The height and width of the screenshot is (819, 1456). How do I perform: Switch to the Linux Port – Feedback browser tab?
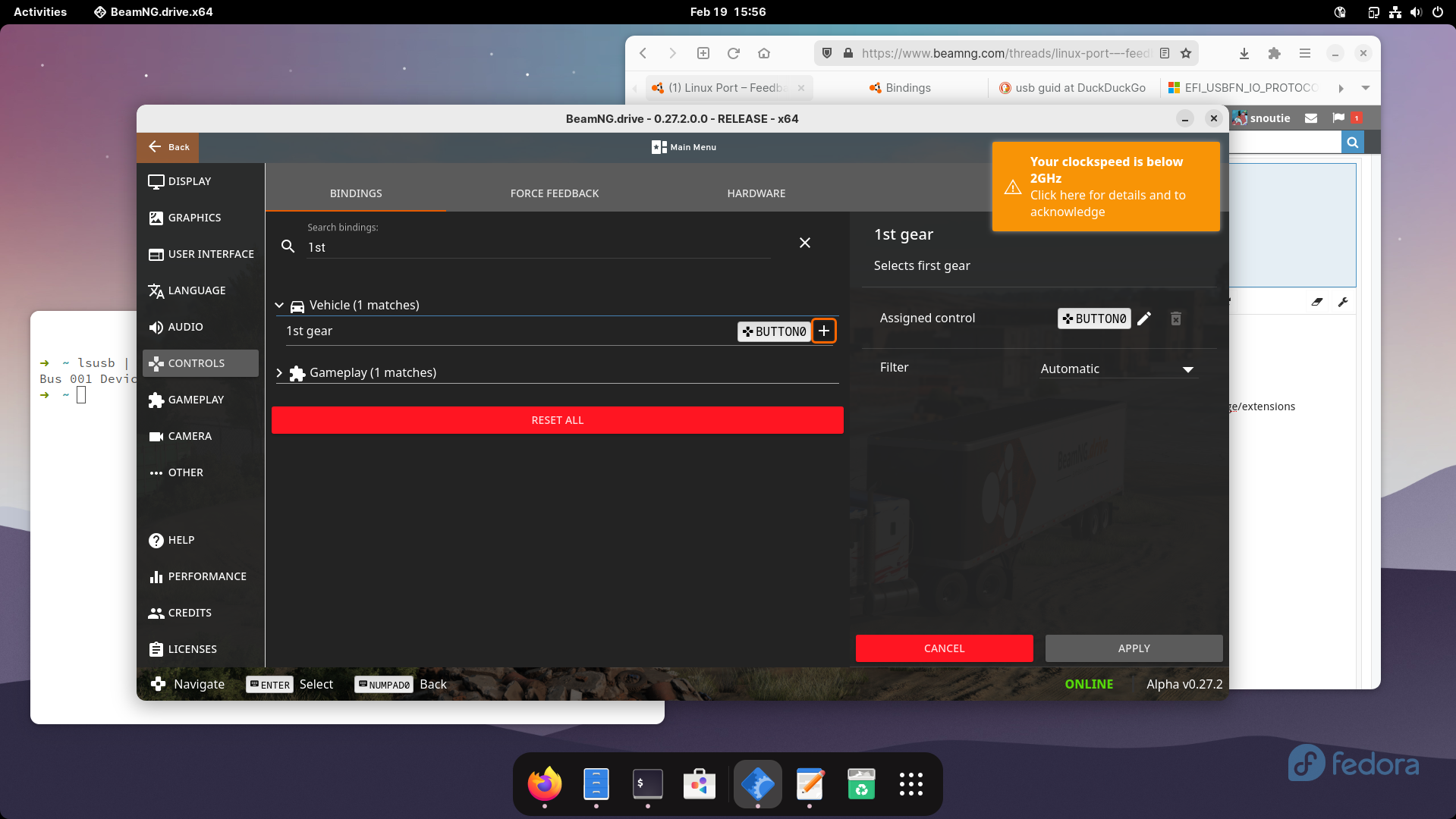point(729,88)
